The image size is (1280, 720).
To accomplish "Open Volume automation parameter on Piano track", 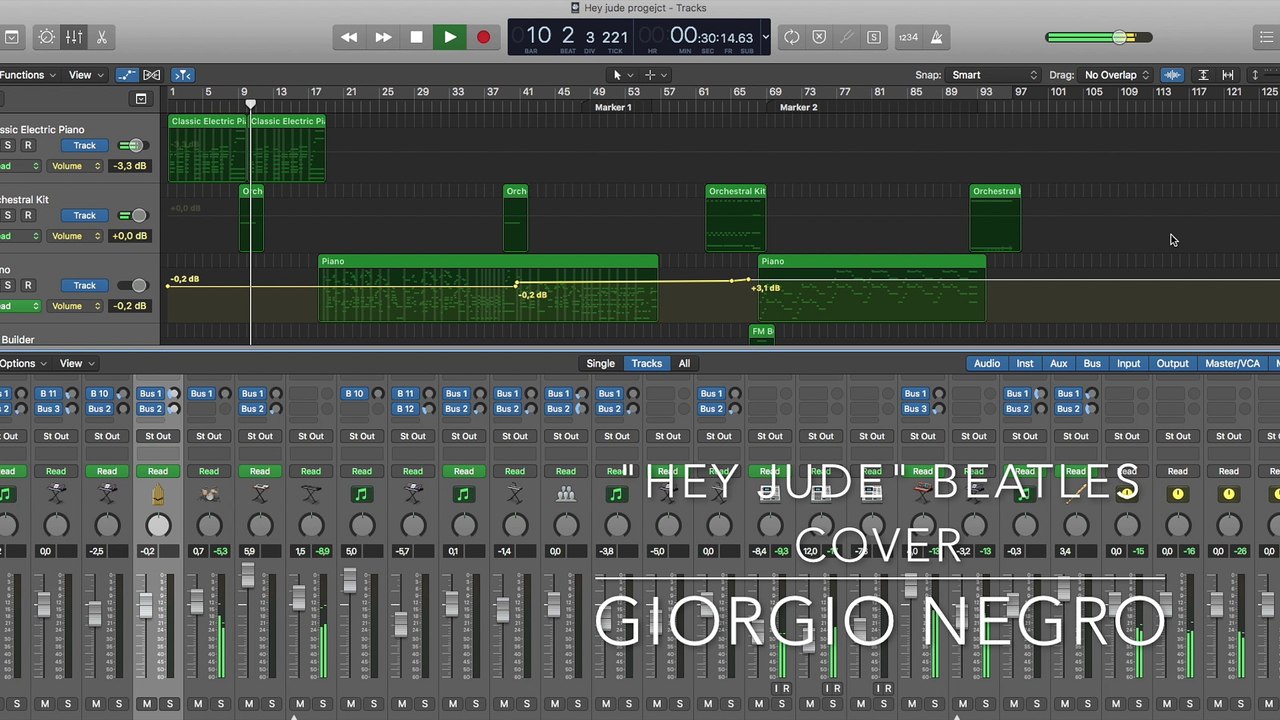I will click(76, 306).
